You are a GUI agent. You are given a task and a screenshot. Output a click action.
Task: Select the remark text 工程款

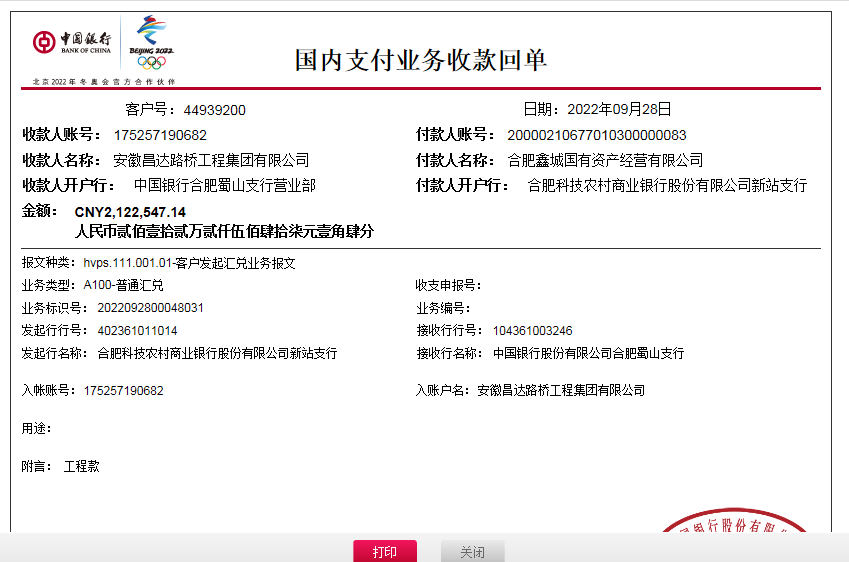coord(82,466)
